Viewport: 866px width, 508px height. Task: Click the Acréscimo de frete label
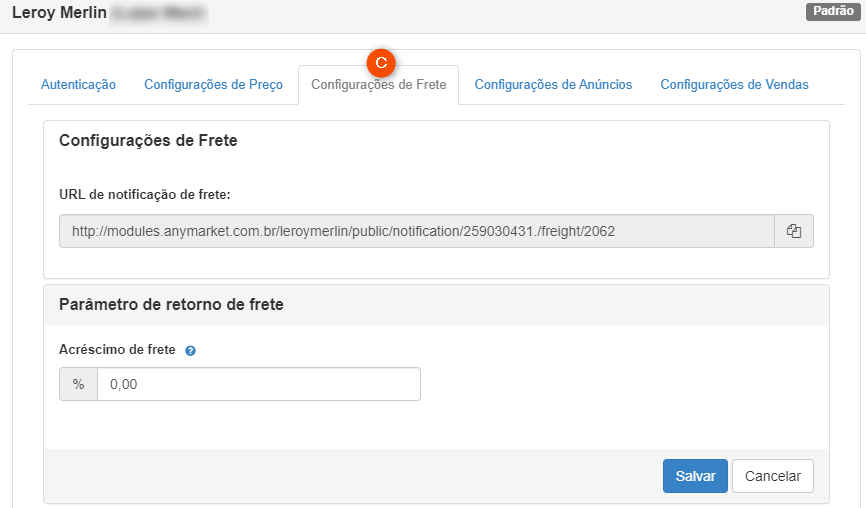pos(117,350)
